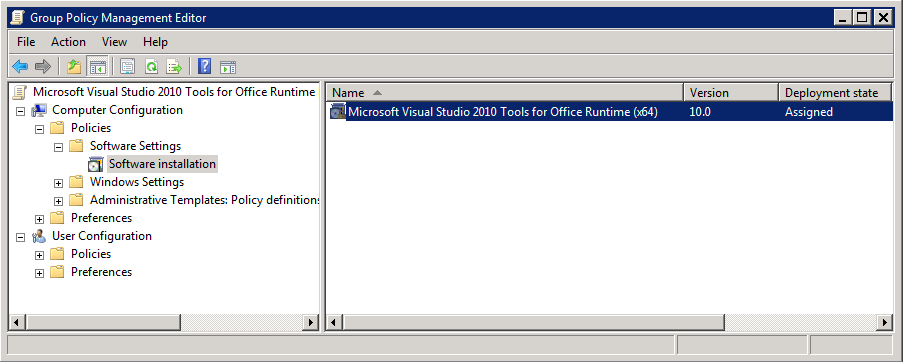Select the Office Runtime (x64) package row

tap(610, 112)
